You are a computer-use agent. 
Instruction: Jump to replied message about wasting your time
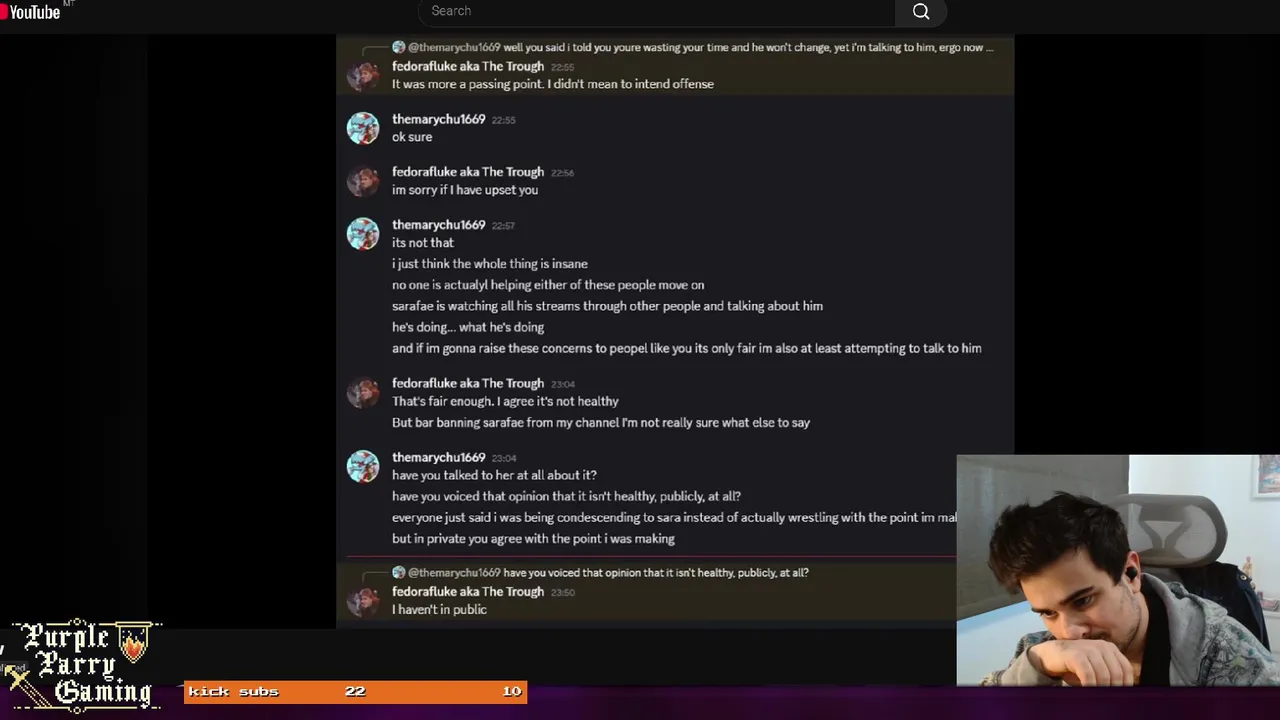pos(700,47)
